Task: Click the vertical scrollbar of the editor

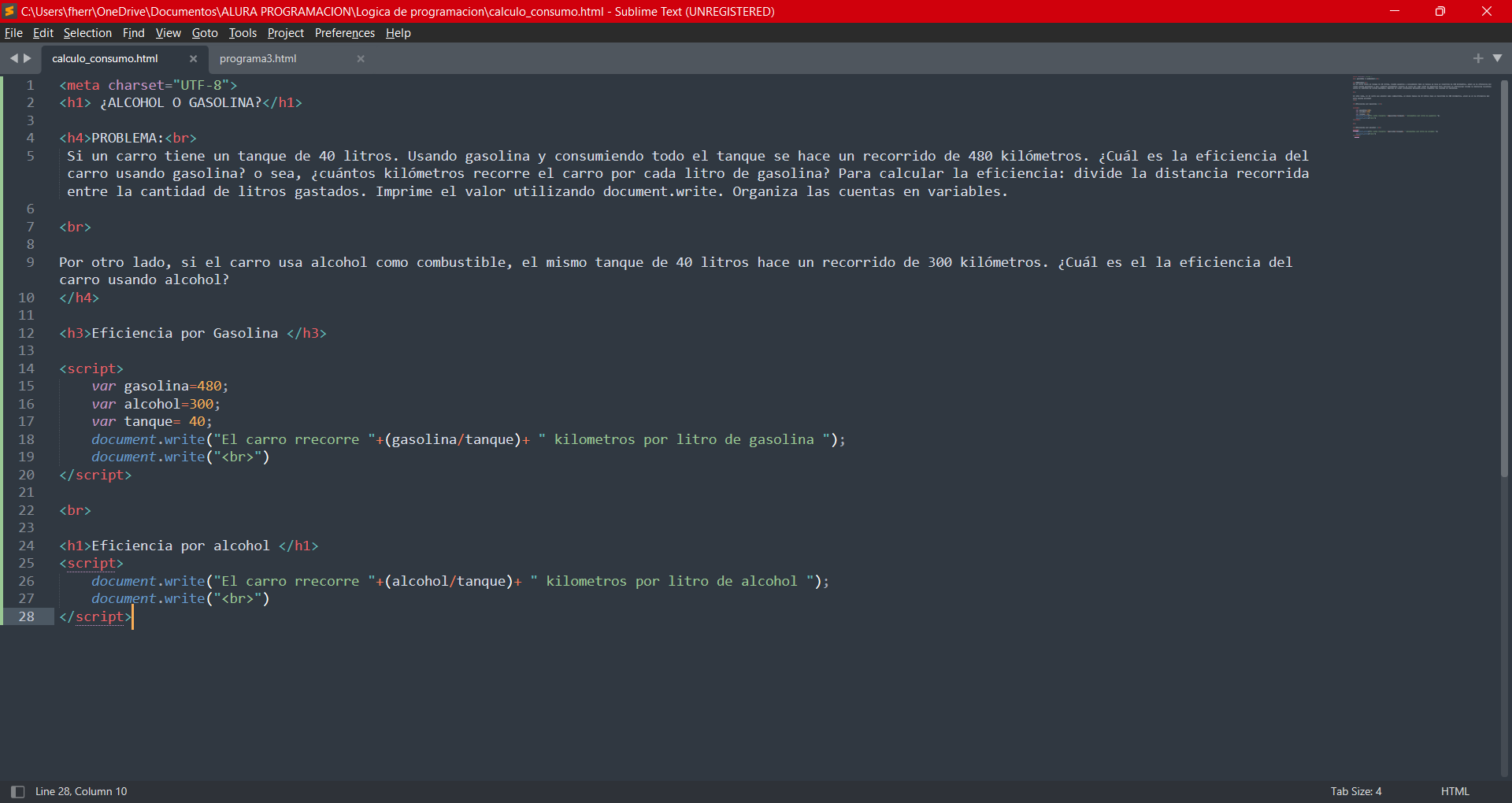Action: point(1504,277)
